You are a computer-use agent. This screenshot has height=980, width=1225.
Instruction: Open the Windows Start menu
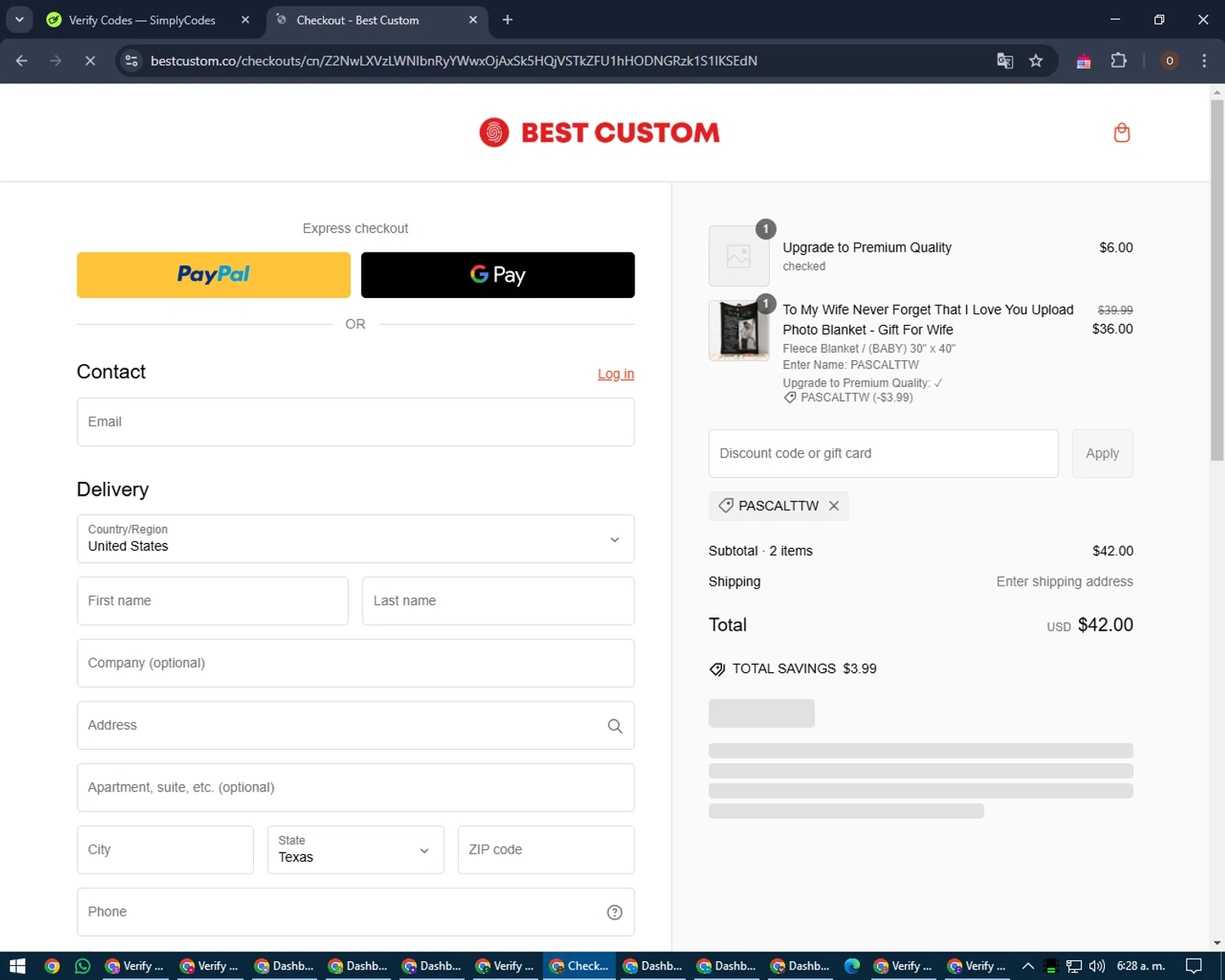pyautogui.click(x=18, y=966)
